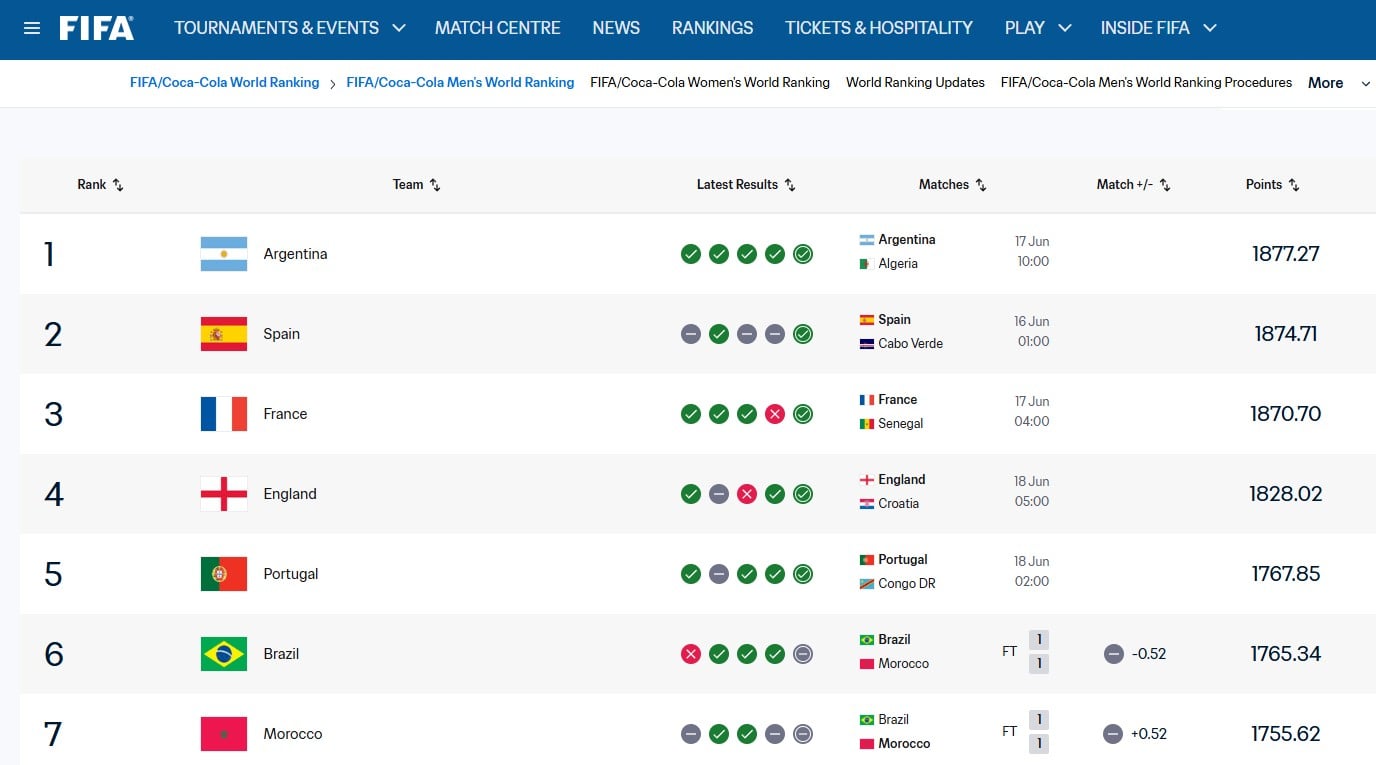
Task: Open the Match Centre menu item
Action: (498, 28)
